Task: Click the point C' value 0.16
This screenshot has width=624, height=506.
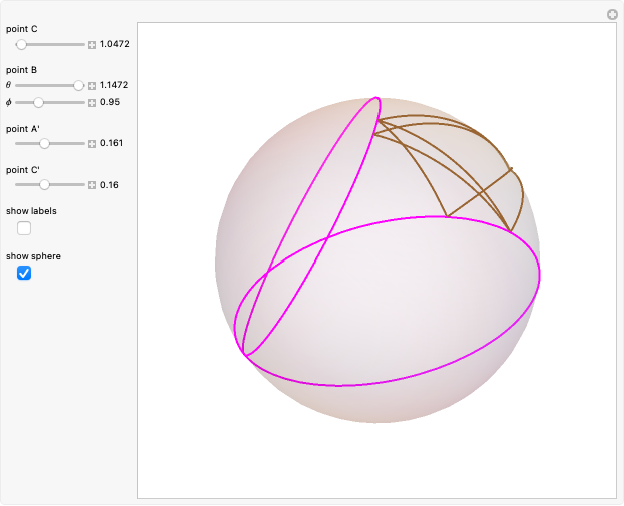Action: point(109,185)
